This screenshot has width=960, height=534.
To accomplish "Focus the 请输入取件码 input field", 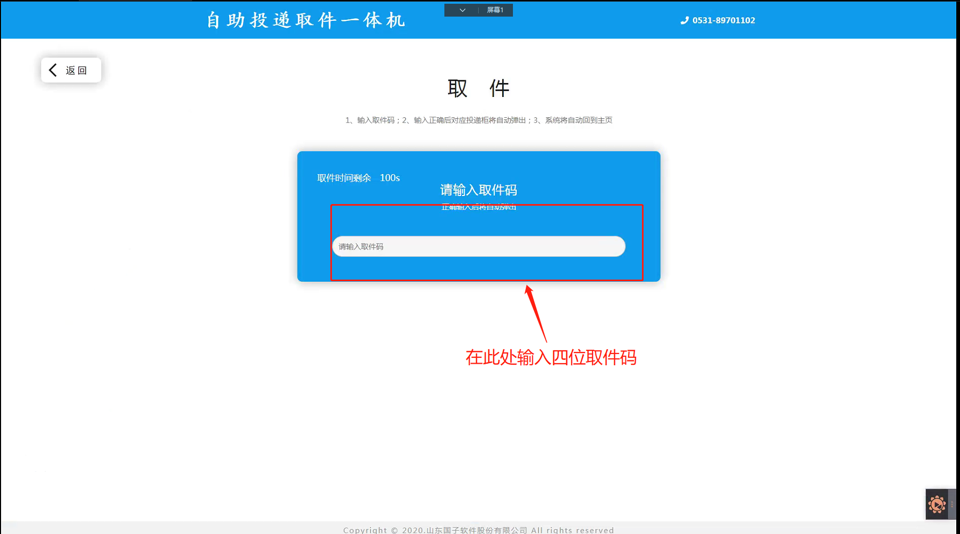I will (478, 246).
